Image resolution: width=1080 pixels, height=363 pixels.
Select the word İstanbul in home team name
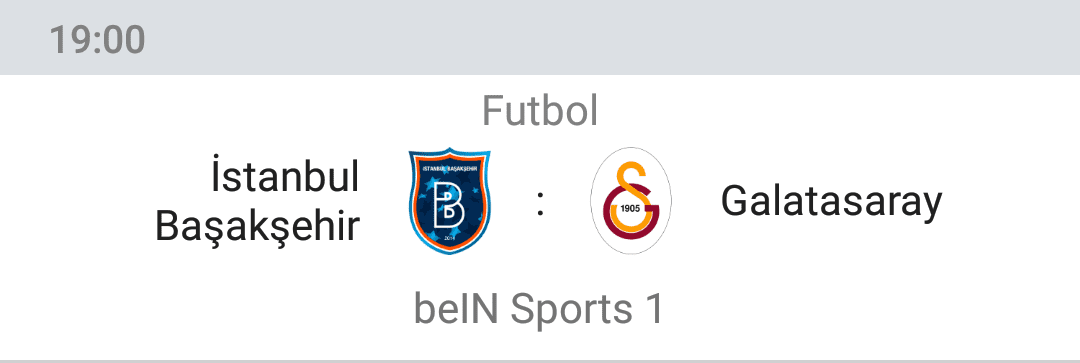click(285, 176)
